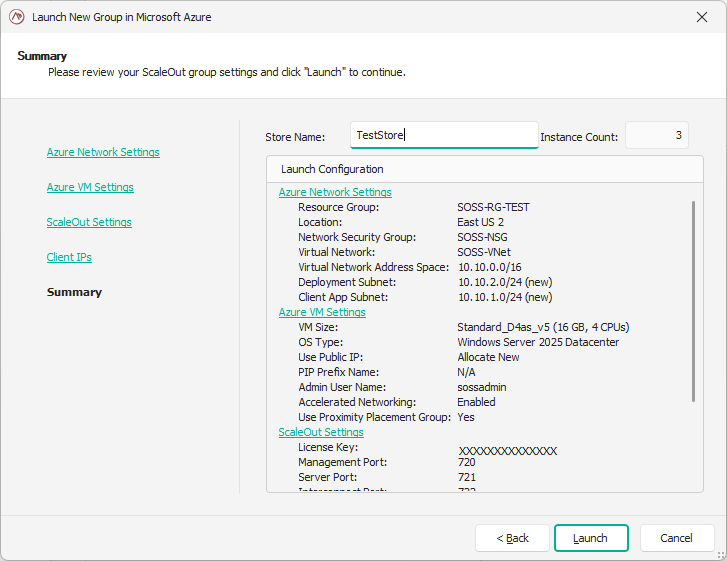The height and width of the screenshot is (561, 727).
Task: Open Azure Network Settings link in Launch Configuration
Action: click(x=335, y=192)
